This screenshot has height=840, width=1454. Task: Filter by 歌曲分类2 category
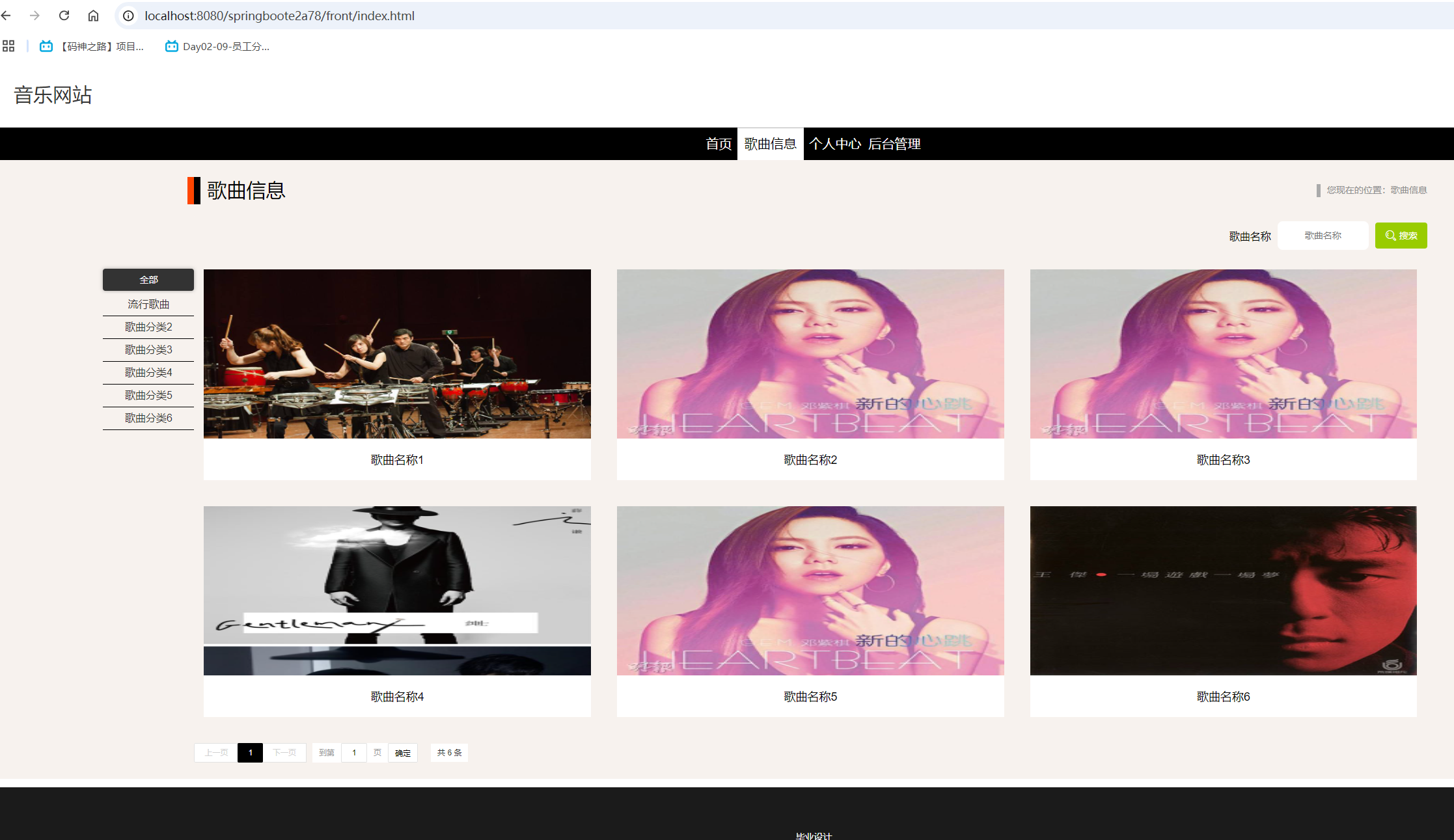pos(148,327)
